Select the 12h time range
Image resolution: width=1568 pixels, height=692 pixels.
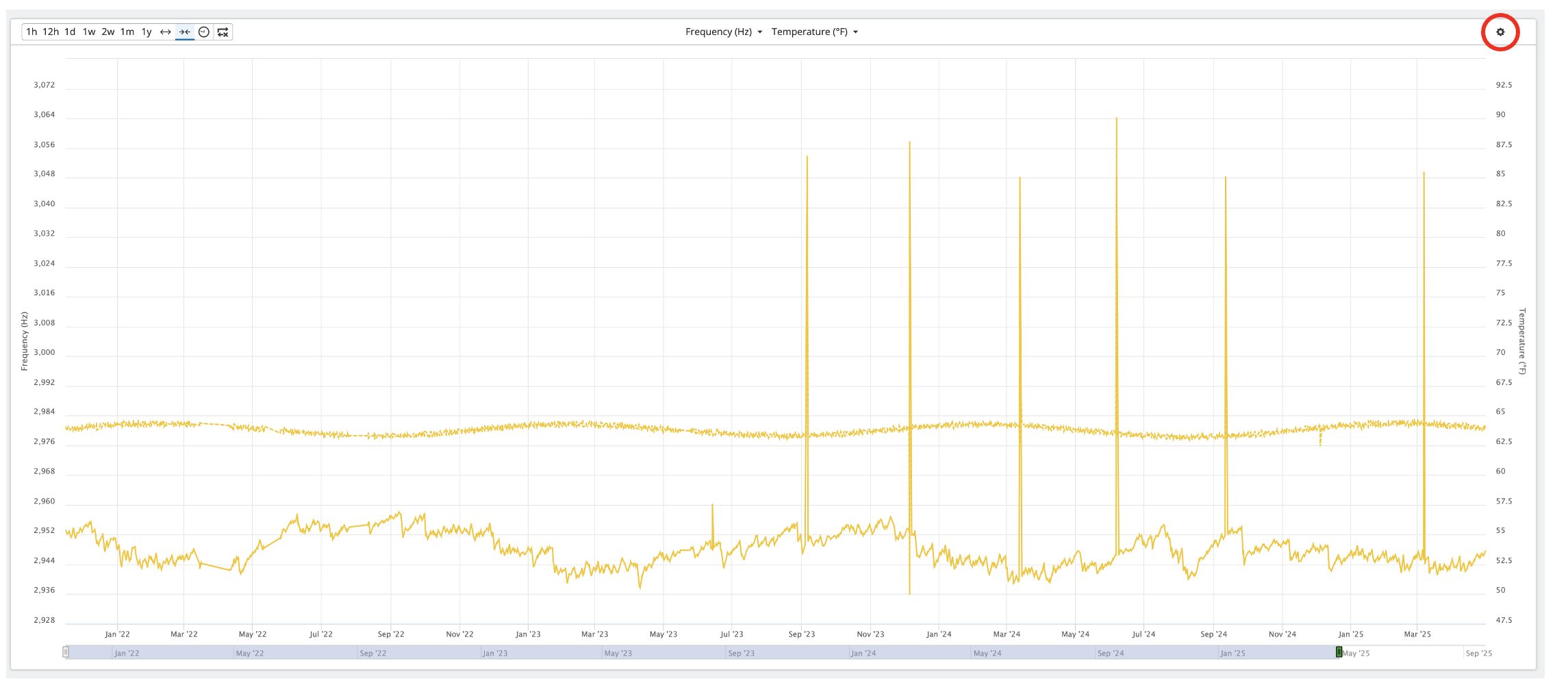point(51,32)
